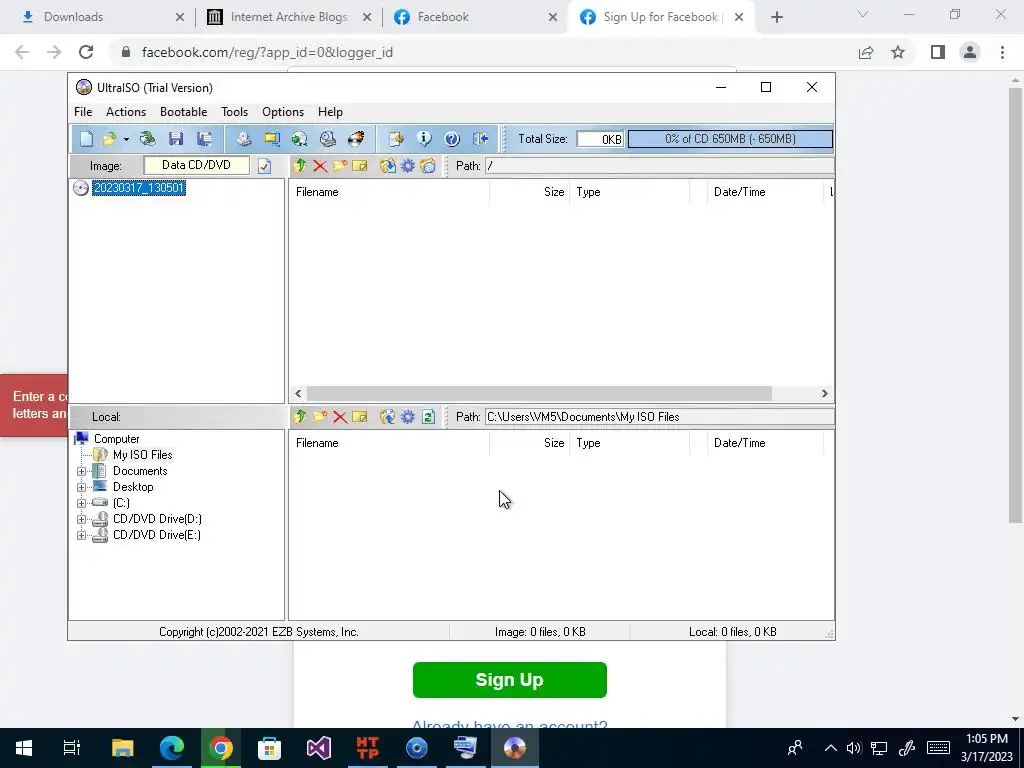Click the local pane Up folder icon
The width and height of the screenshot is (1024, 768).
coord(300,417)
